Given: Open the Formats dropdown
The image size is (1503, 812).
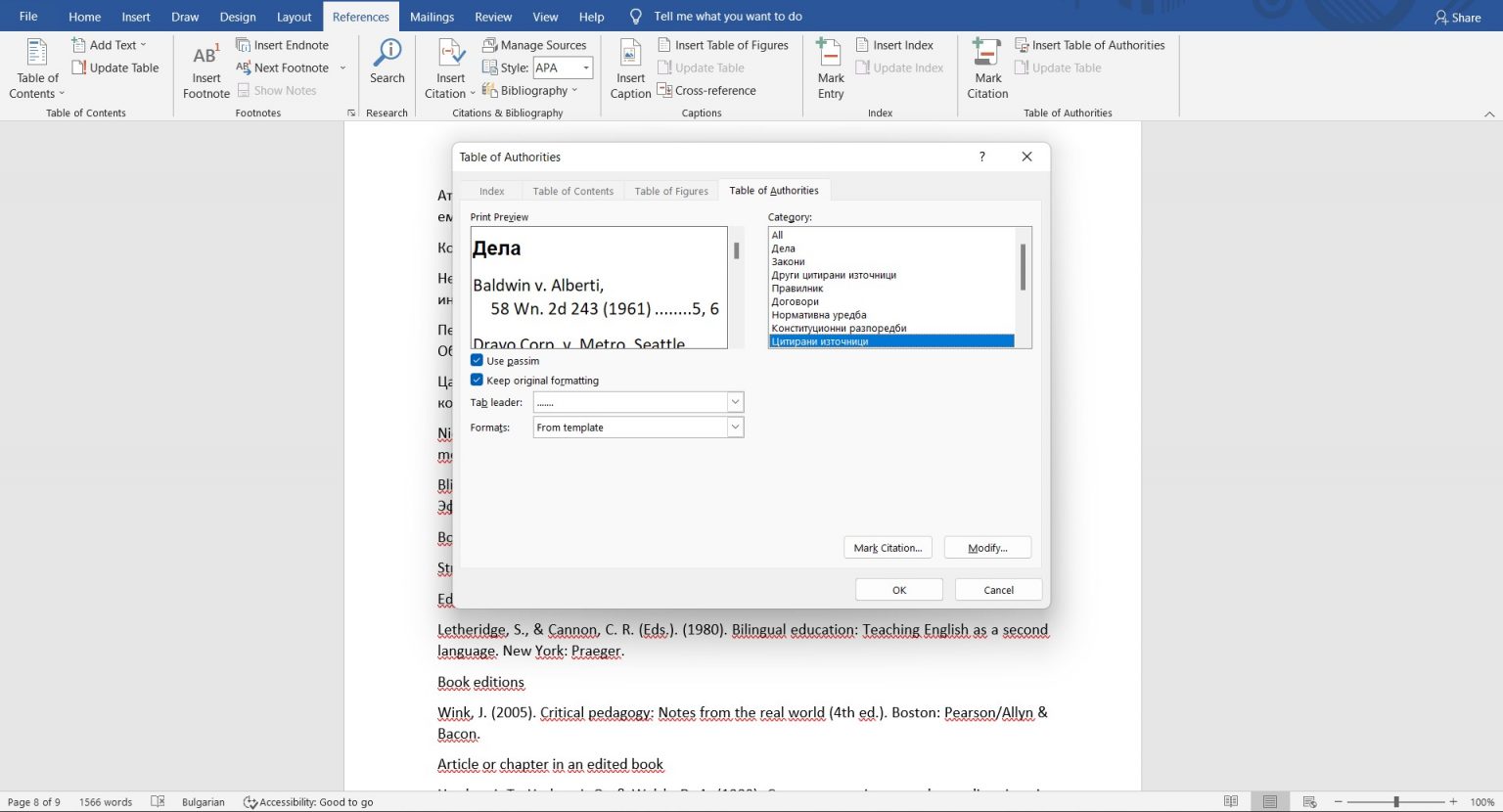Looking at the screenshot, I should 735,428.
